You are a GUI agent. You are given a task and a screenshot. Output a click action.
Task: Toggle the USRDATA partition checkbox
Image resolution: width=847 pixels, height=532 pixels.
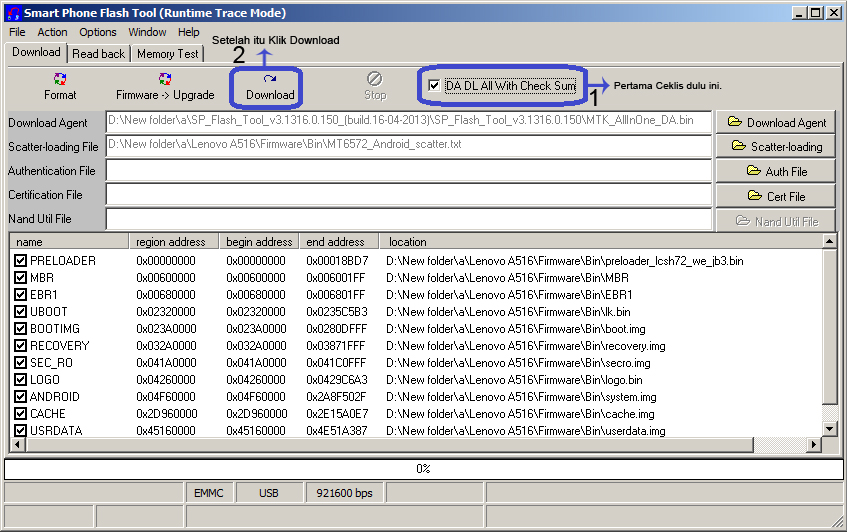click(21, 430)
